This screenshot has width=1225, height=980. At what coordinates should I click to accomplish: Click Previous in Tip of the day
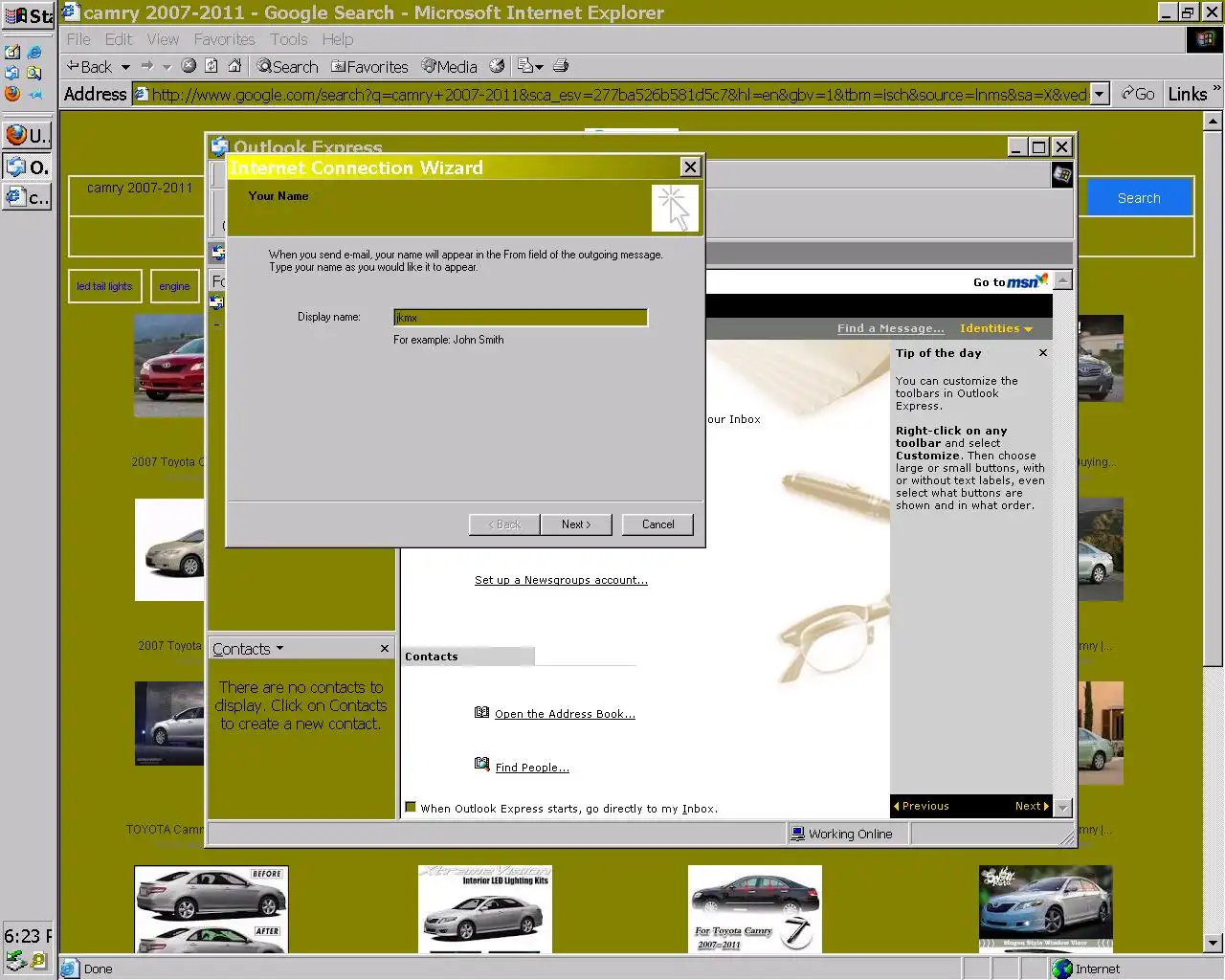coord(922,806)
